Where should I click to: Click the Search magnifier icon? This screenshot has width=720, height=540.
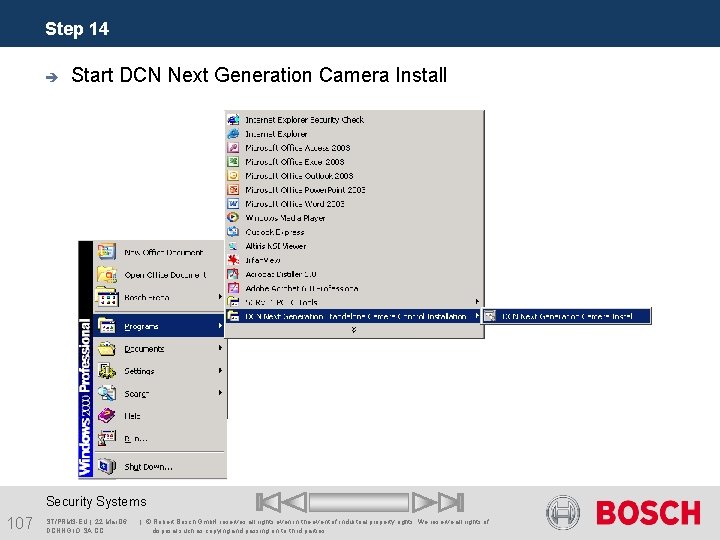[x=107, y=394]
